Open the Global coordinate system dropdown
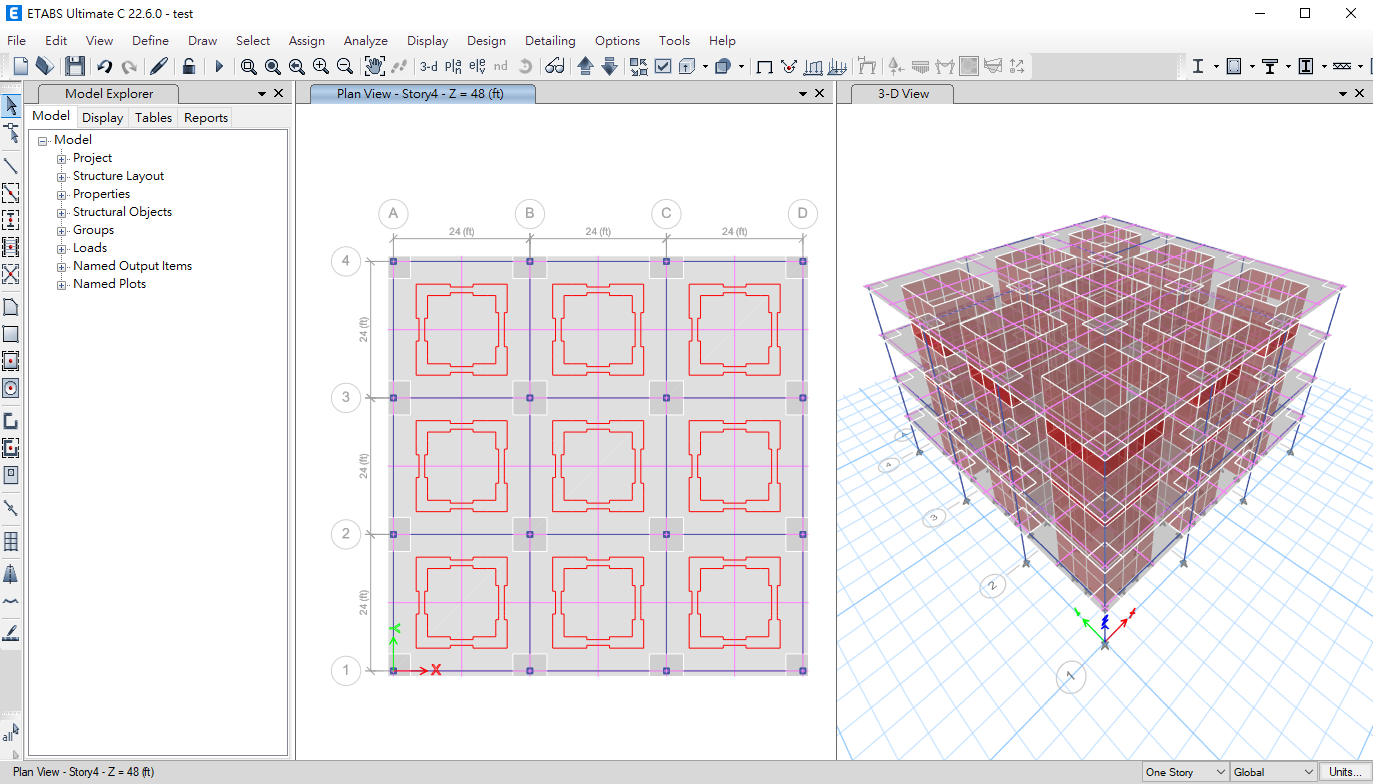Viewport: 1373px width, 784px height. (1273, 772)
